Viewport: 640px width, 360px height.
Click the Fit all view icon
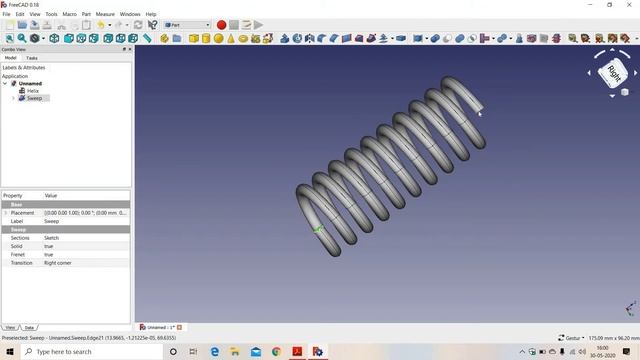pyautogui.click(x=9, y=38)
